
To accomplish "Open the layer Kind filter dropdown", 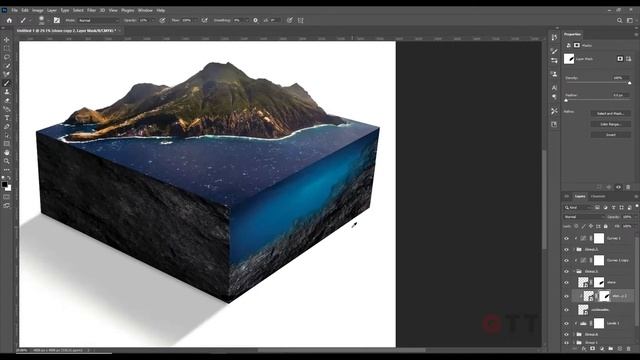I will (578, 208).
